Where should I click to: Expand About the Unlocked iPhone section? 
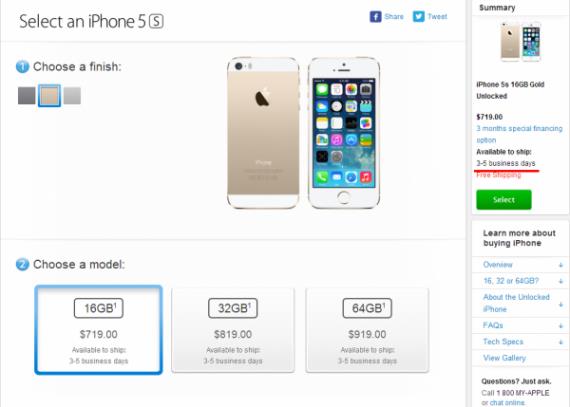click(521, 303)
